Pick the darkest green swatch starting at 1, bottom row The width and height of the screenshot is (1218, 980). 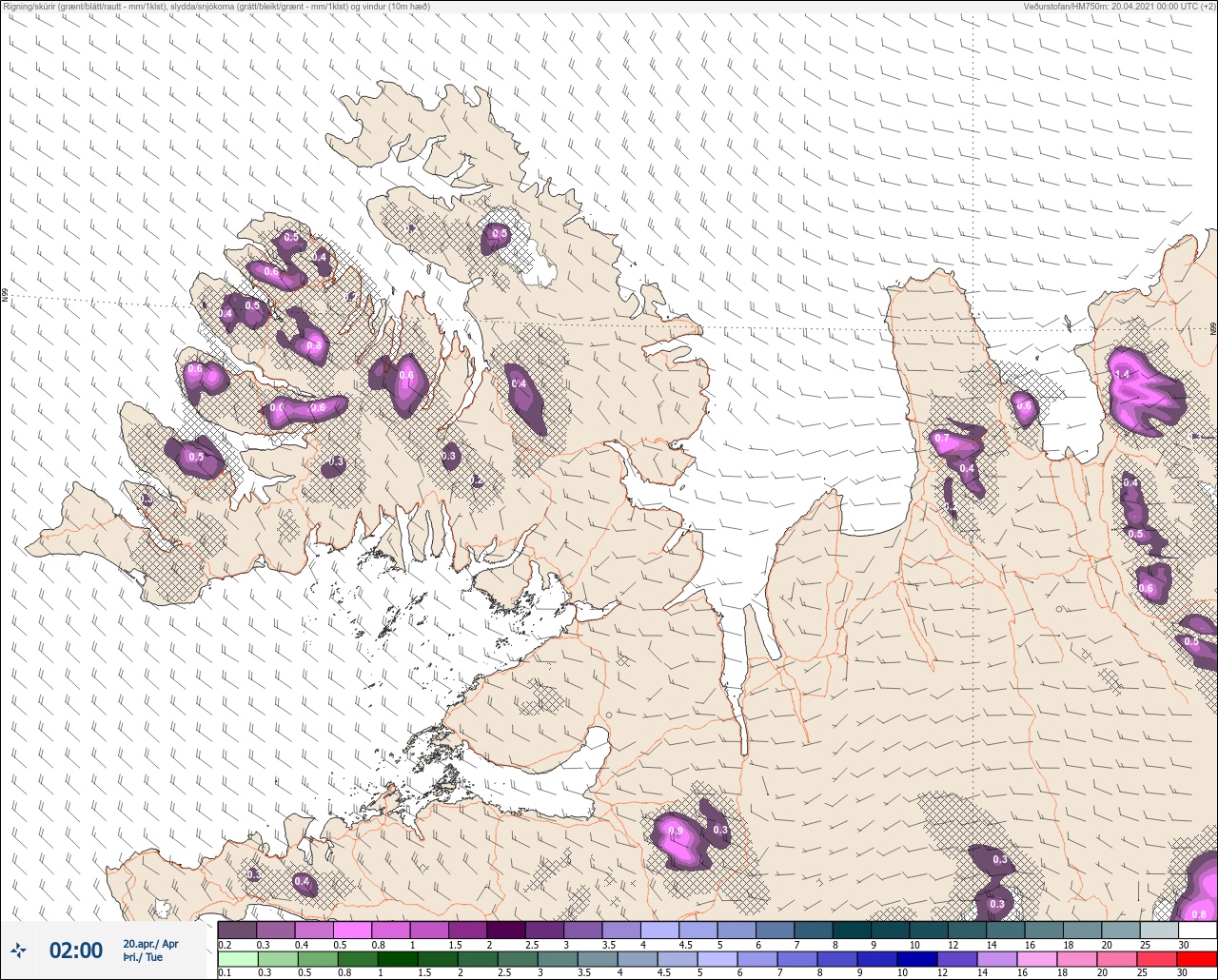[x=400, y=958]
